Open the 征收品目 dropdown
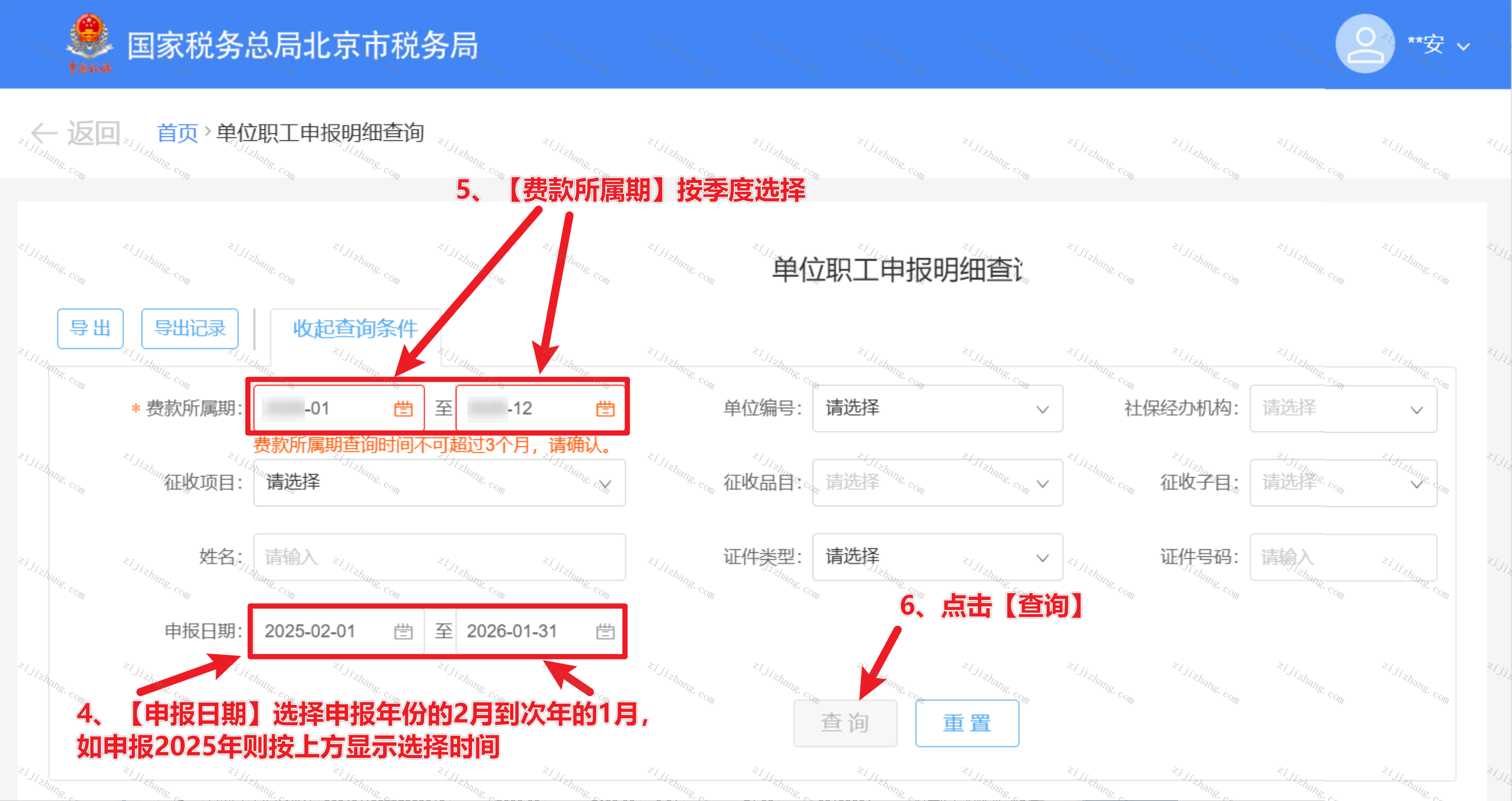 coord(937,482)
